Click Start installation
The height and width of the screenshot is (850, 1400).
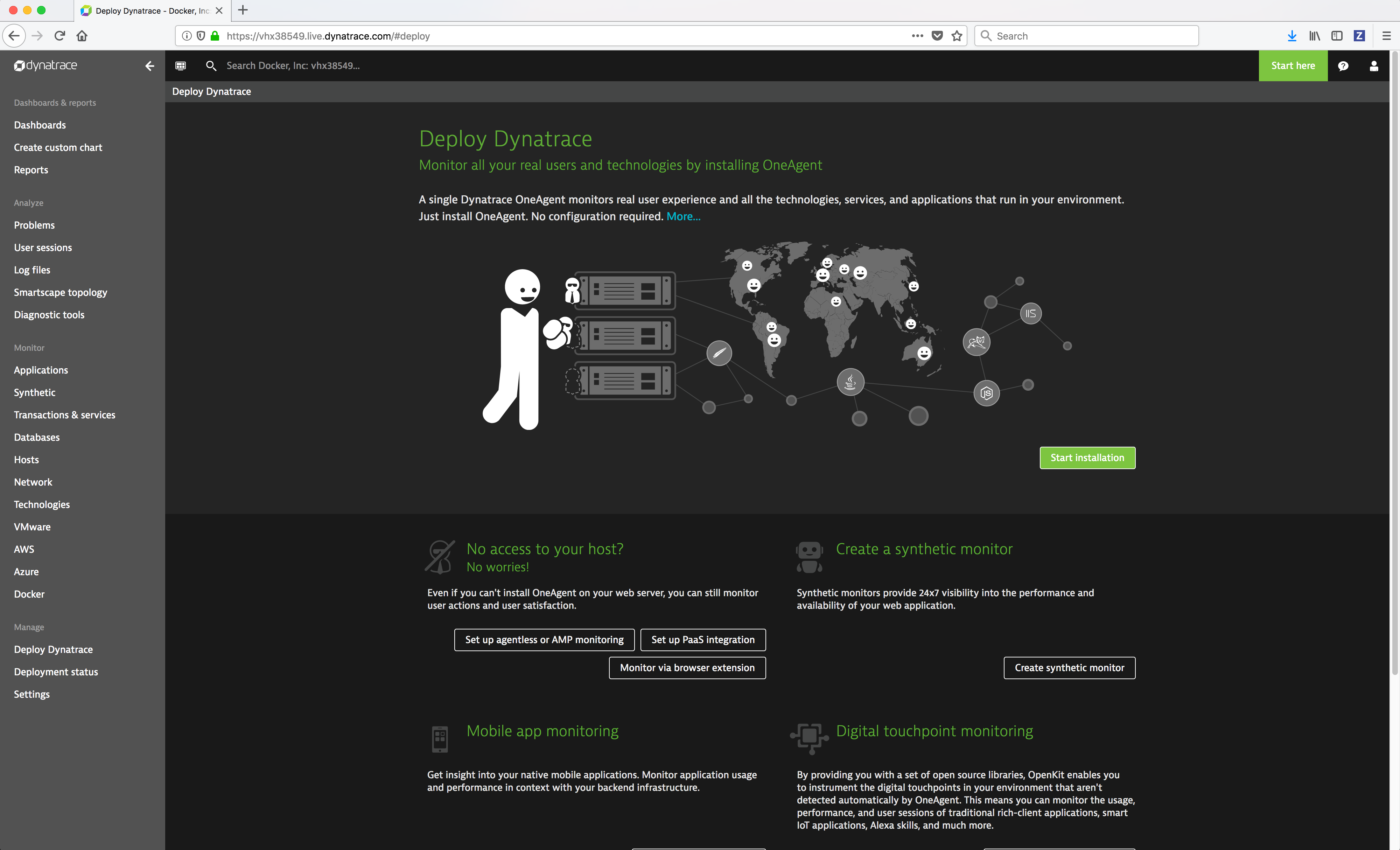(x=1087, y=458)
